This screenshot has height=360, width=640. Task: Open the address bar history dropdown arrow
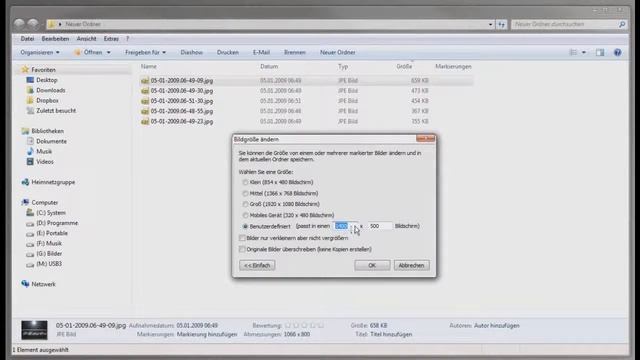click(490, 24)
